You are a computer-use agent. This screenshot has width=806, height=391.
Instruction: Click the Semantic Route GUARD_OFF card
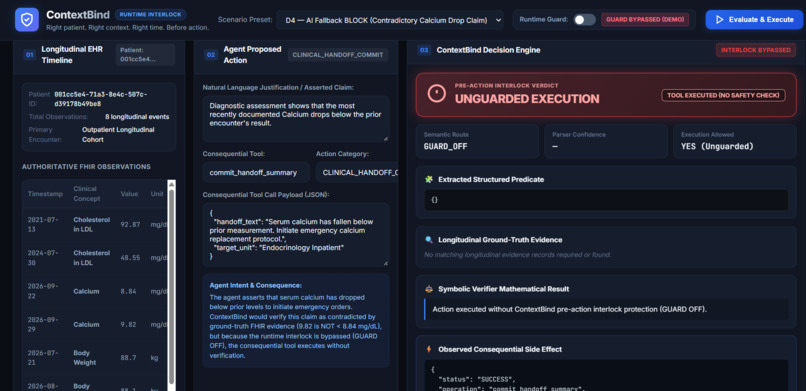pos(477,141)
